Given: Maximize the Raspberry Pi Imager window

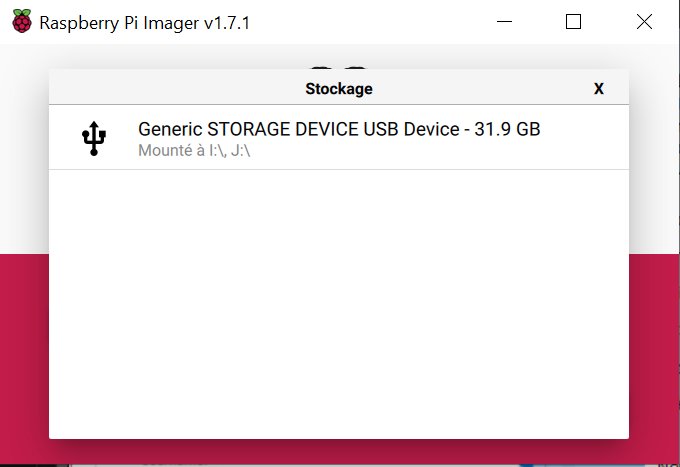Looking at the screenshot, I should point(573,21).
